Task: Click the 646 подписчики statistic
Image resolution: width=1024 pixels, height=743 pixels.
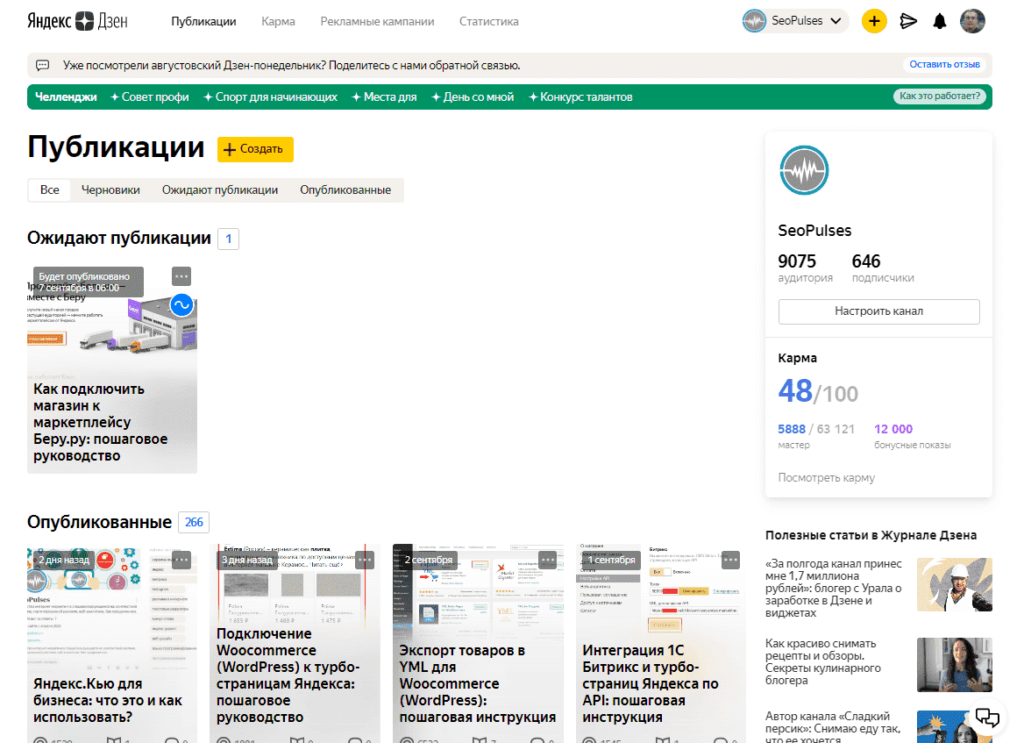Action: pyautogui.click(x=883, y=268)
